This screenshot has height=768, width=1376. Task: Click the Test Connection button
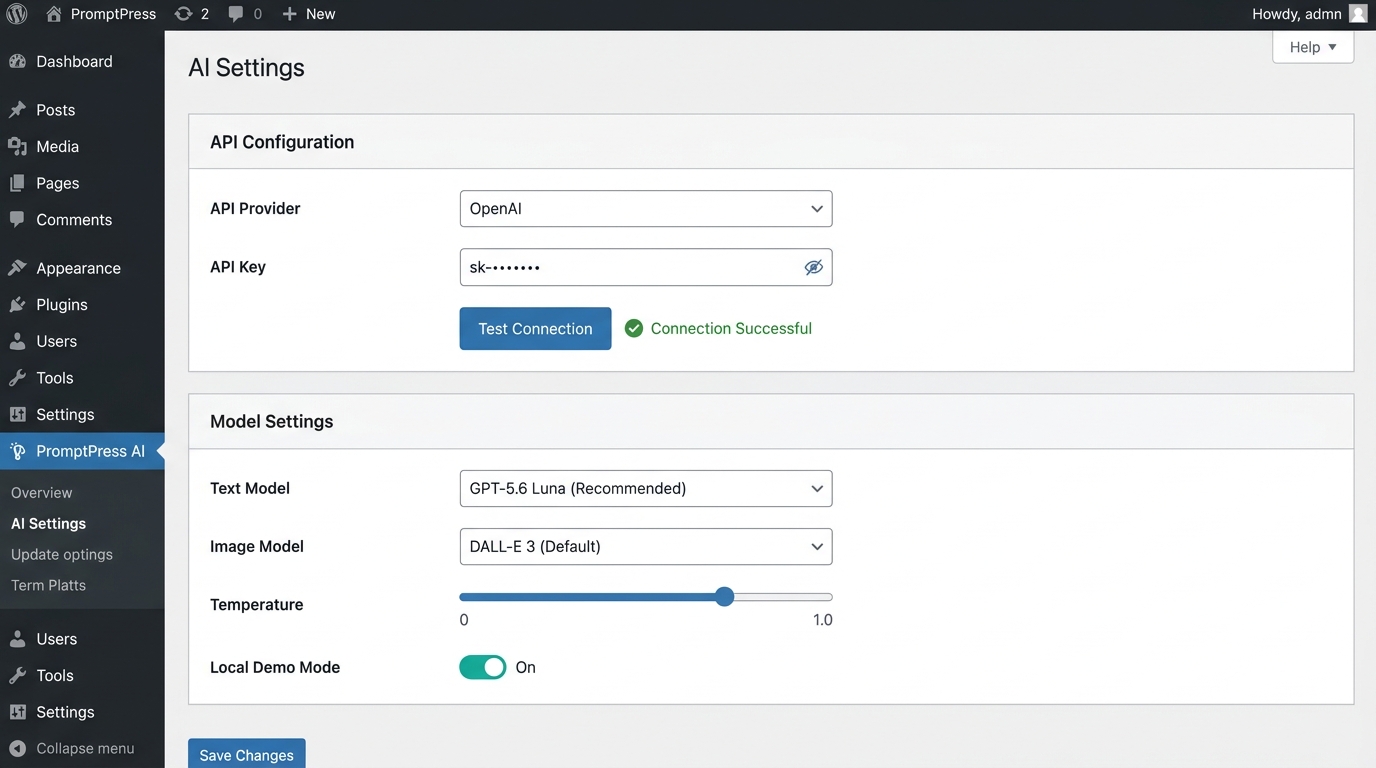pos(535,328)
